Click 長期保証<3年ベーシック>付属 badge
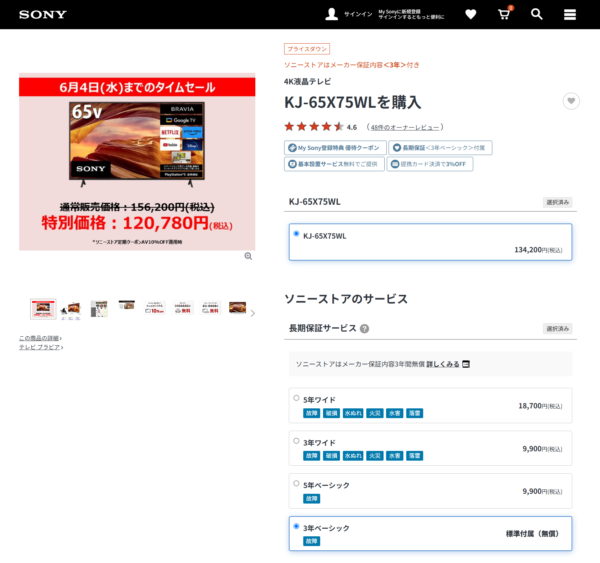The width and height of the screenshot is (600, 563). click(440, 148)
